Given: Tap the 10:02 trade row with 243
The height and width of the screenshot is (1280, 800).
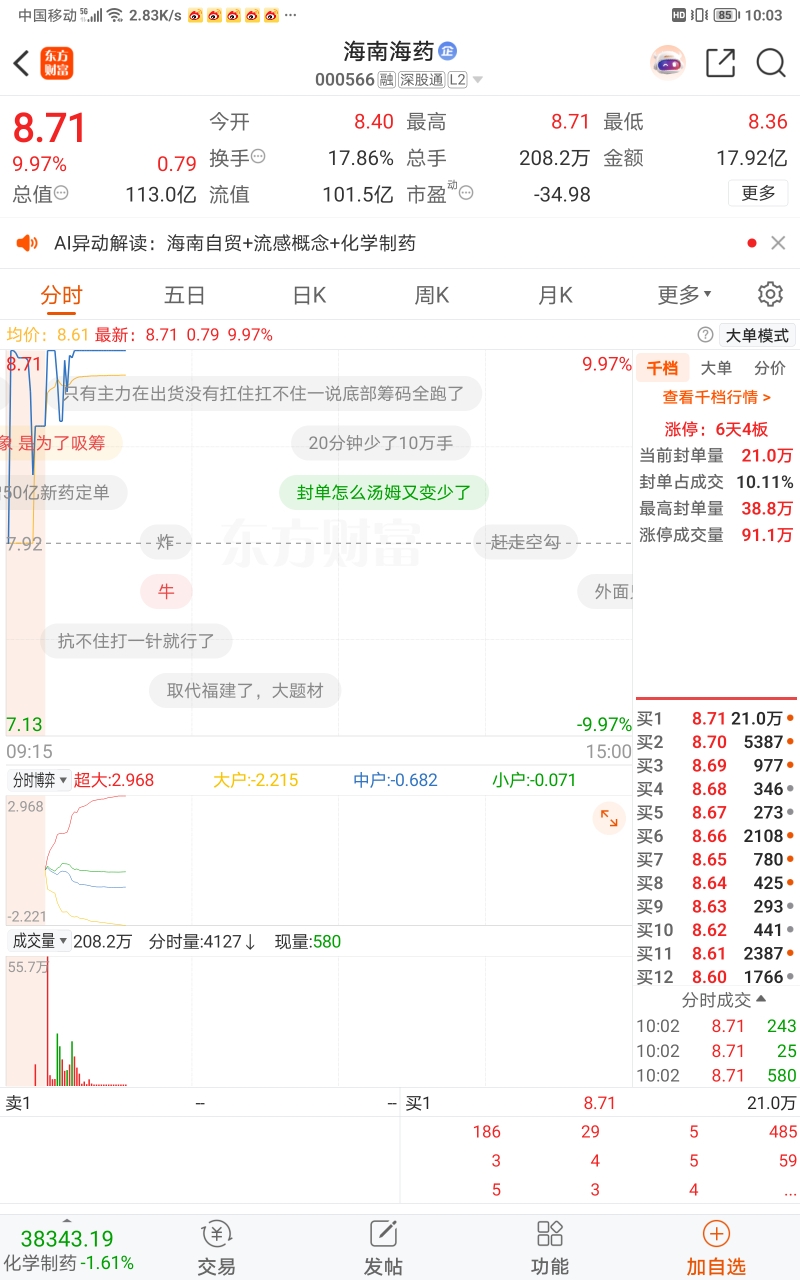Looking at the screenshot, I should click(x=716, y=1026).
